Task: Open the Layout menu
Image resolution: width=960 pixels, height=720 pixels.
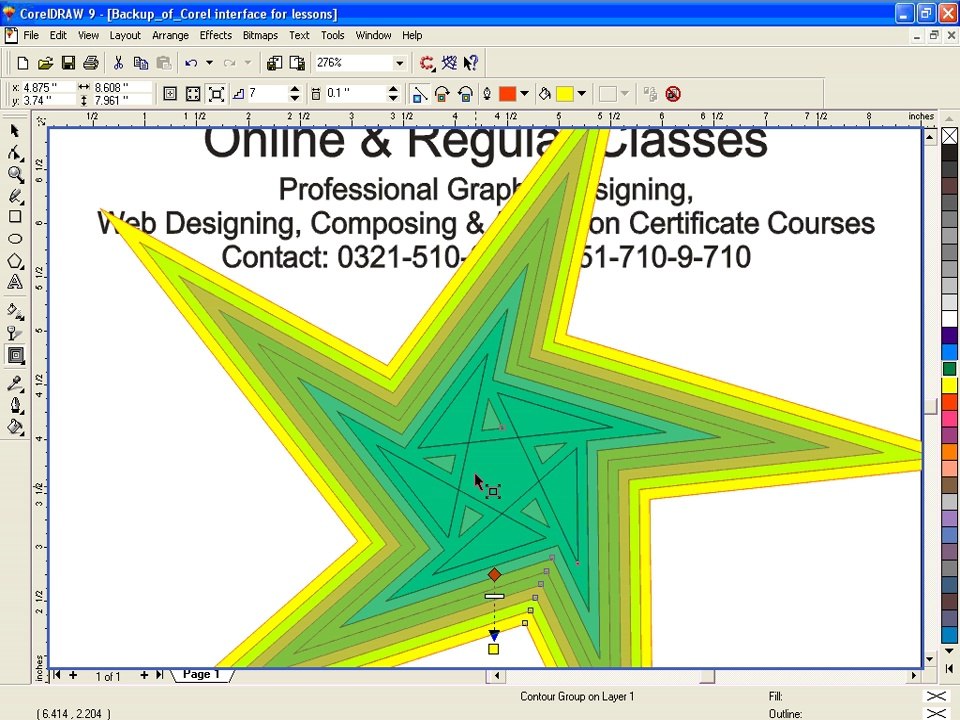Action: click(125, 35)
